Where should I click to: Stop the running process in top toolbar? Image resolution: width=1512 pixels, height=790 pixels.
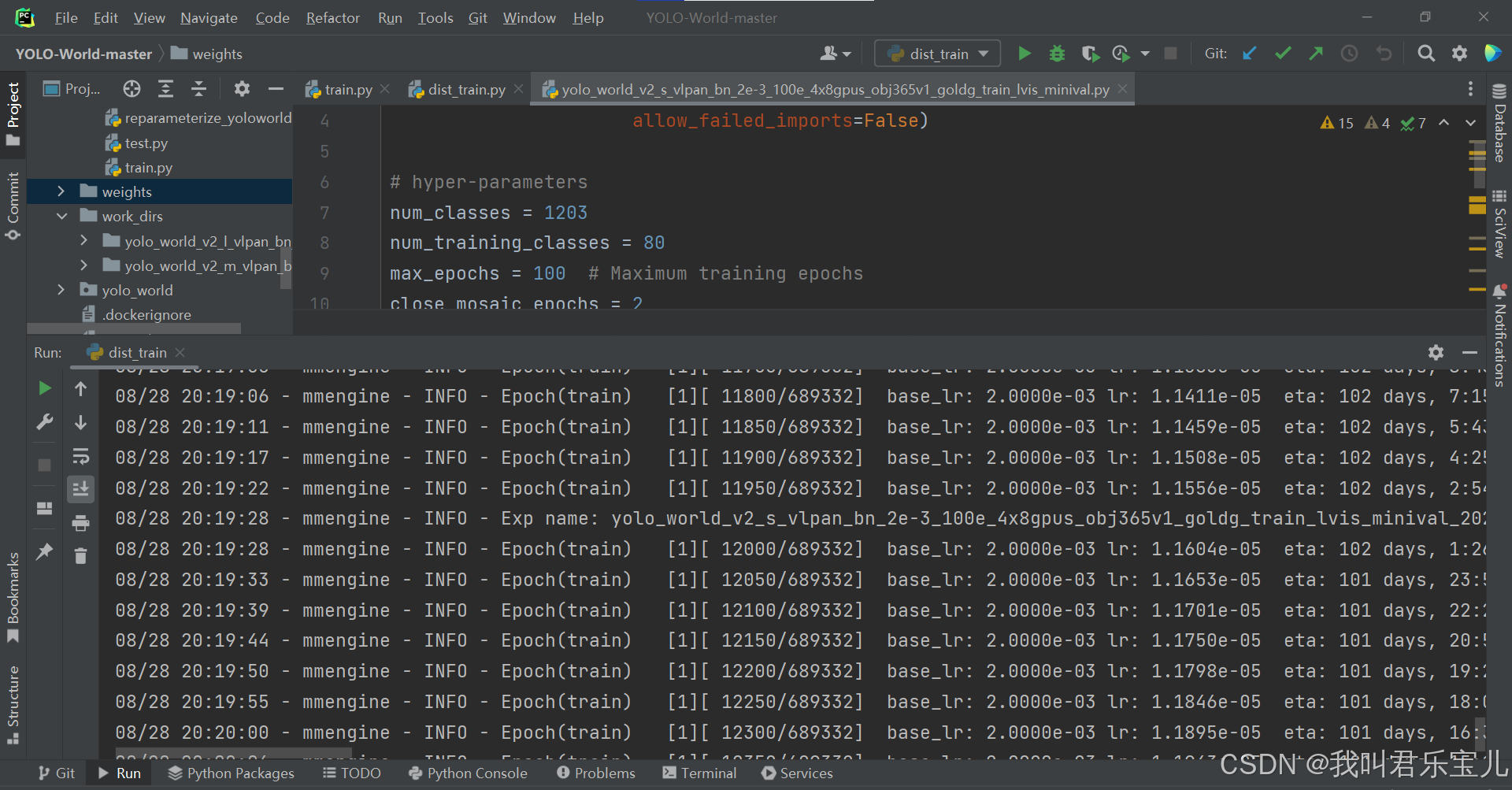click(x=1171, y=54)
